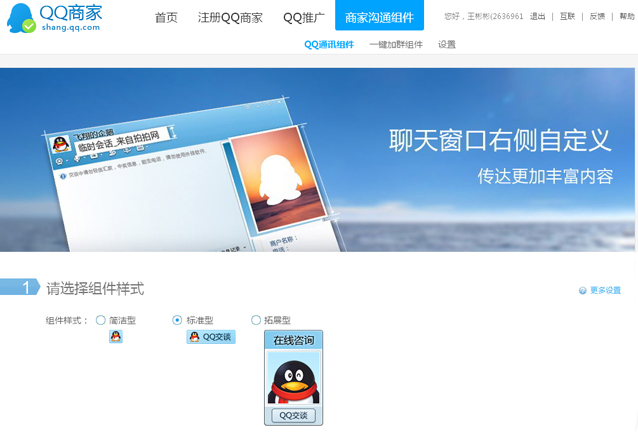This screenshot has width=638, height=432.
Task: Open 注册QQ商家 nav item
Action: click(x=230, y=17)
